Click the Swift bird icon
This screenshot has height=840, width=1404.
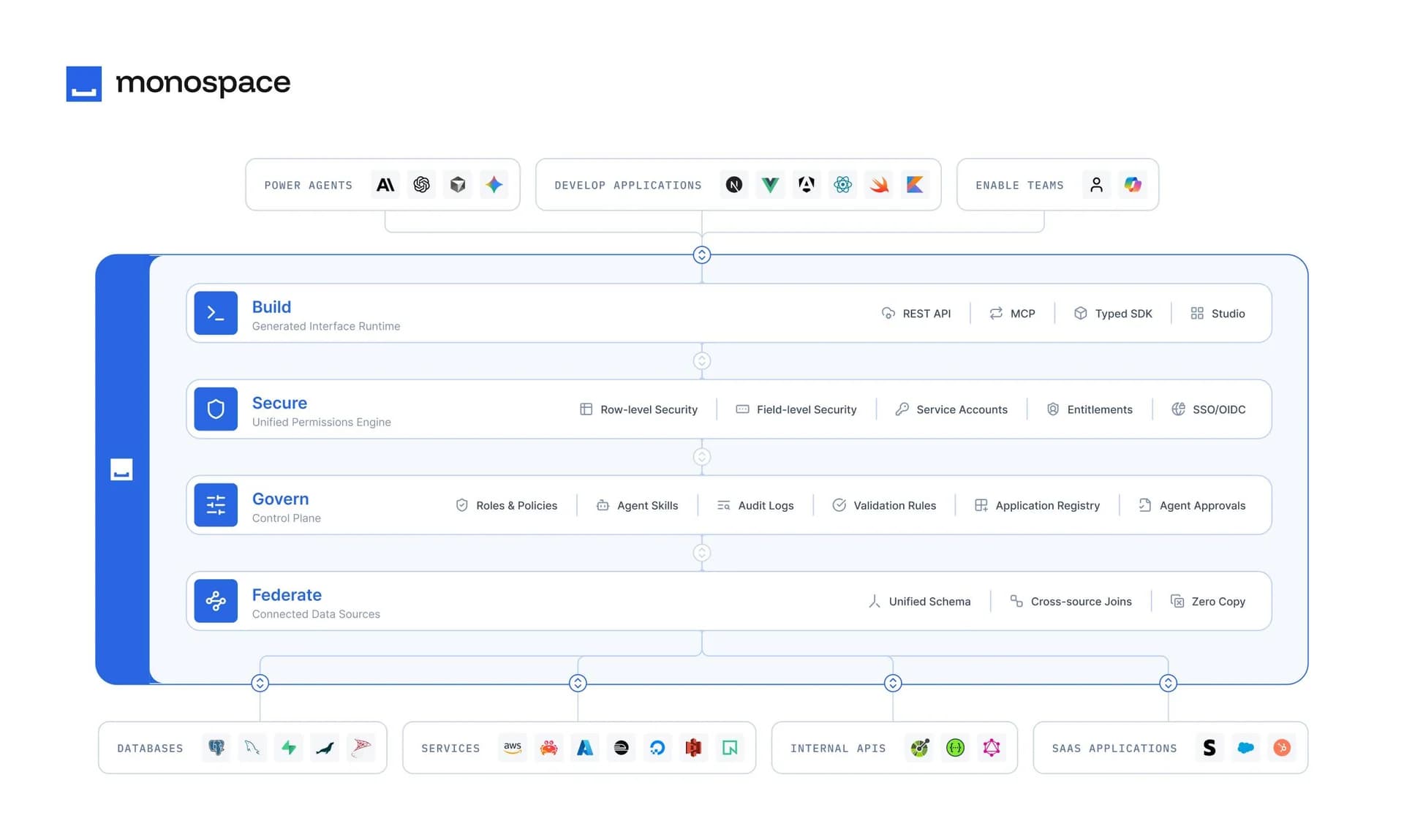coord(879,185)
